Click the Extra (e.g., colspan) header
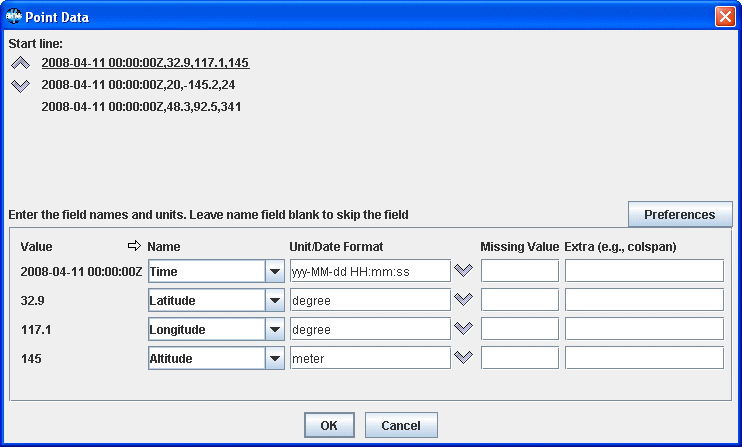Viewport: 742px width, 447px height. click(620, 246)
